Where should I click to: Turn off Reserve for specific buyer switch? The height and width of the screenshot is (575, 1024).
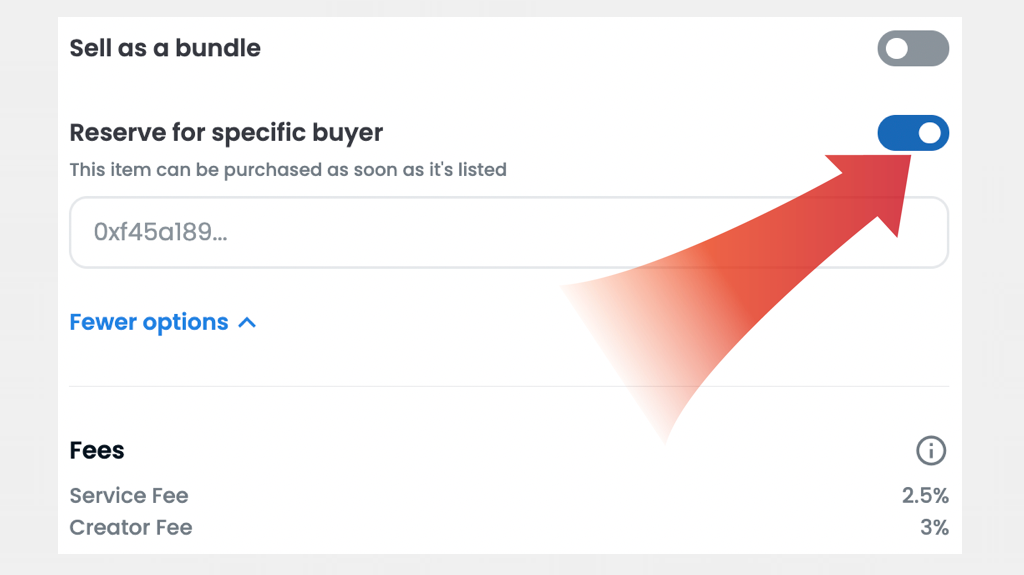(x=912, y=133)
